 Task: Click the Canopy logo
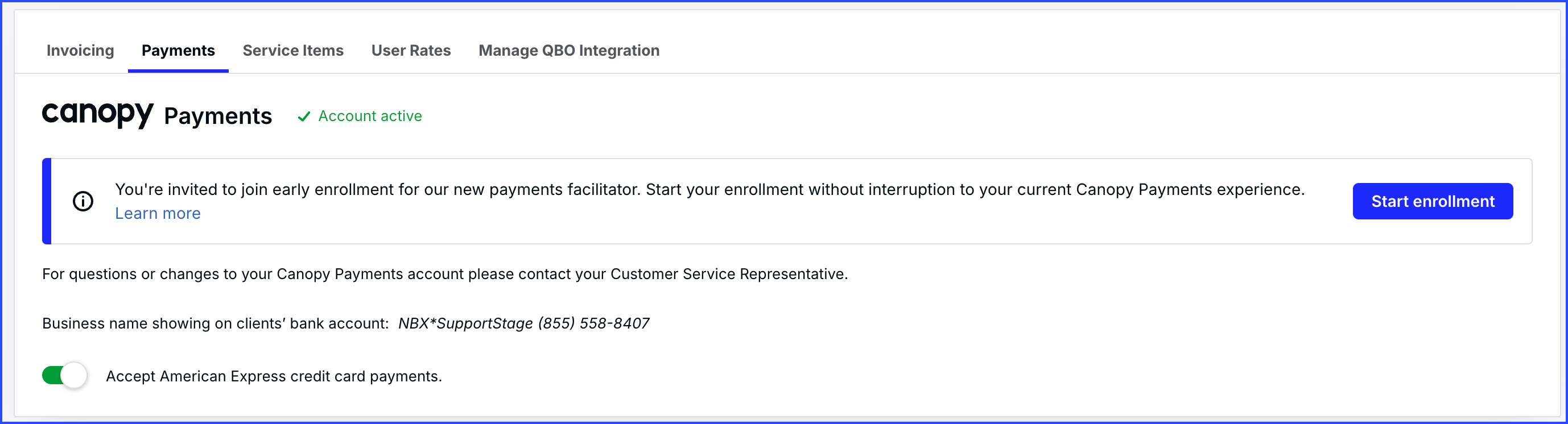(x=97, y=114)
